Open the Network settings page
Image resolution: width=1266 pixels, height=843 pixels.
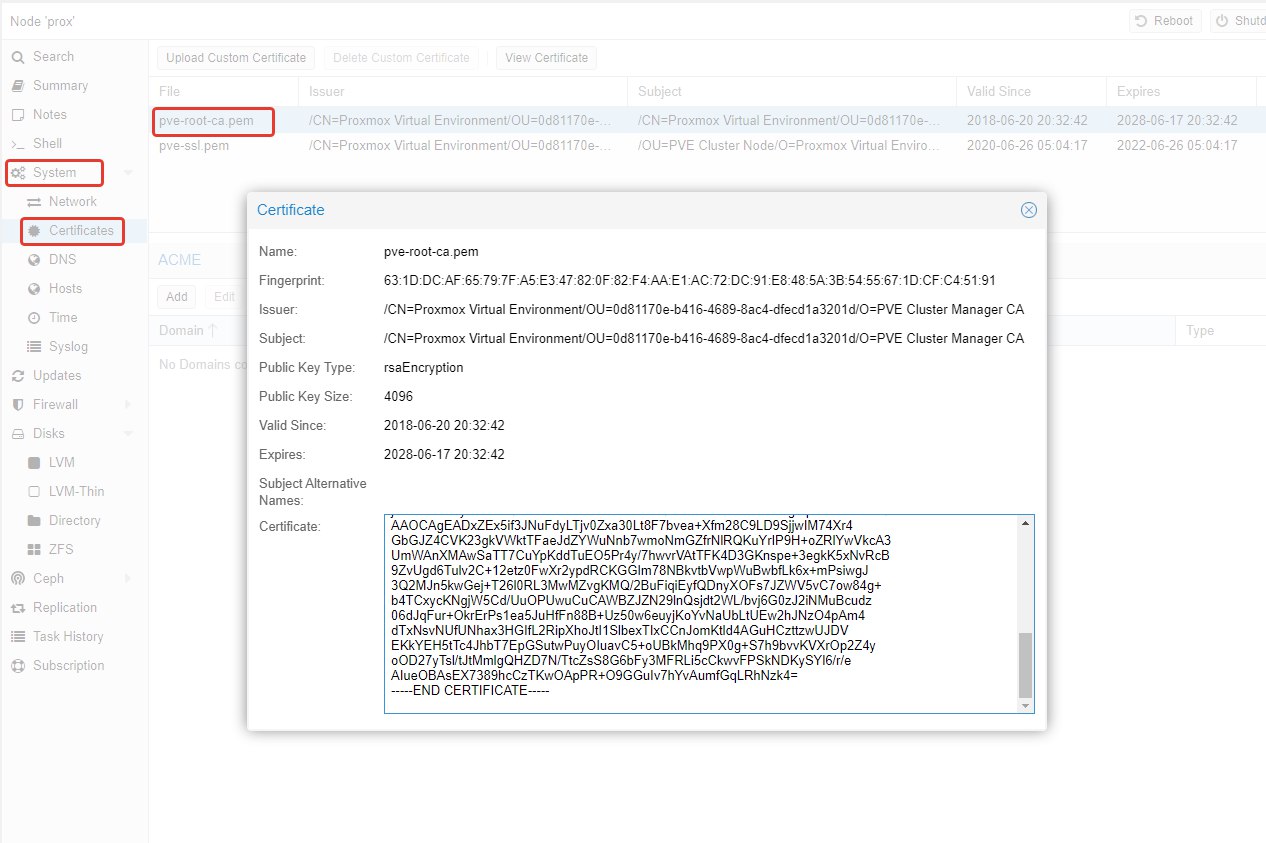73,202
